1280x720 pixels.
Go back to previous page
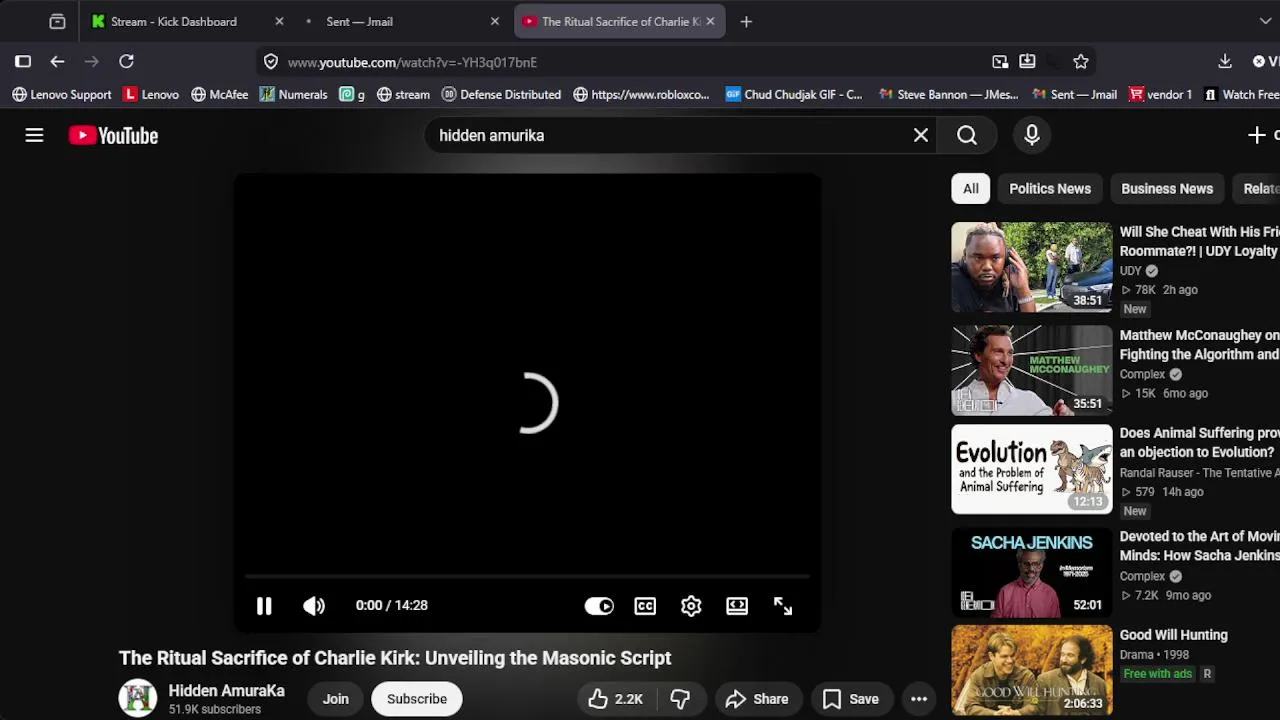57,62
